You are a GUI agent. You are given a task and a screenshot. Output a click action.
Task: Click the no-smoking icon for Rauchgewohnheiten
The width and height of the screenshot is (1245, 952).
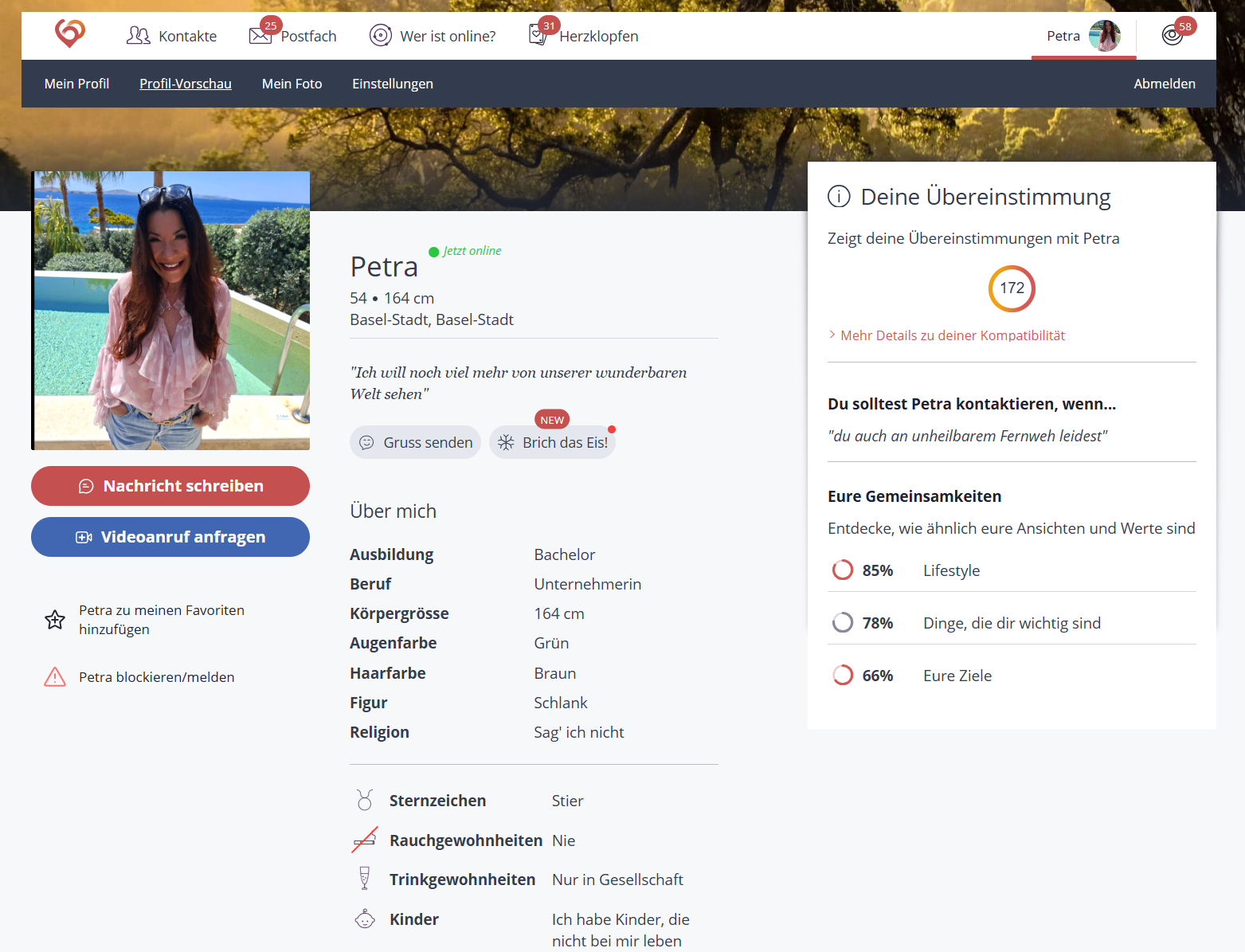point(365,840)
